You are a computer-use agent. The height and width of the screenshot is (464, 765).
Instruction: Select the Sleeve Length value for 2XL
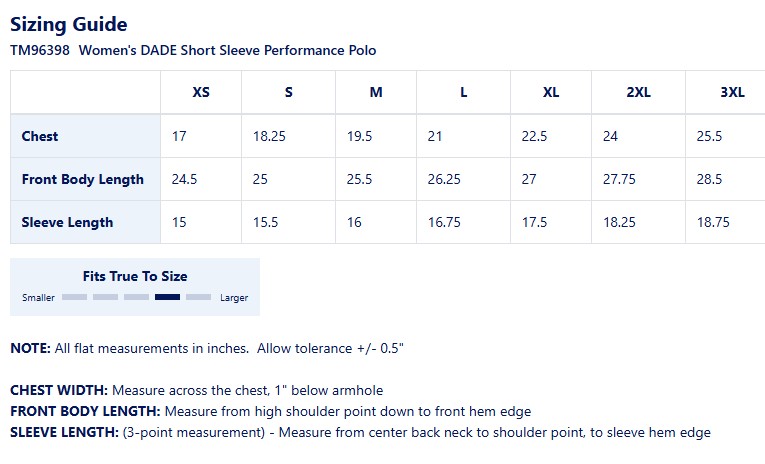click(x=619, y=222)
